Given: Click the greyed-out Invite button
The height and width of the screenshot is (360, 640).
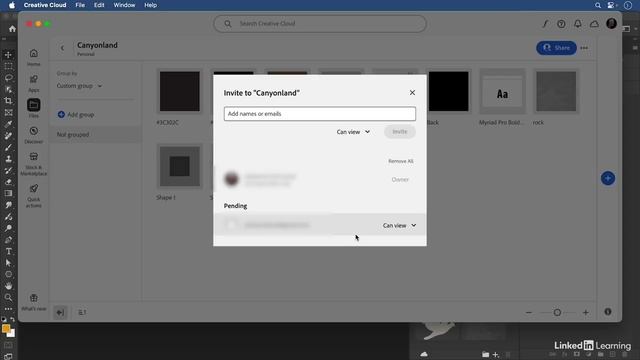Looking at the screenshot, I should [x=400, y=131].
